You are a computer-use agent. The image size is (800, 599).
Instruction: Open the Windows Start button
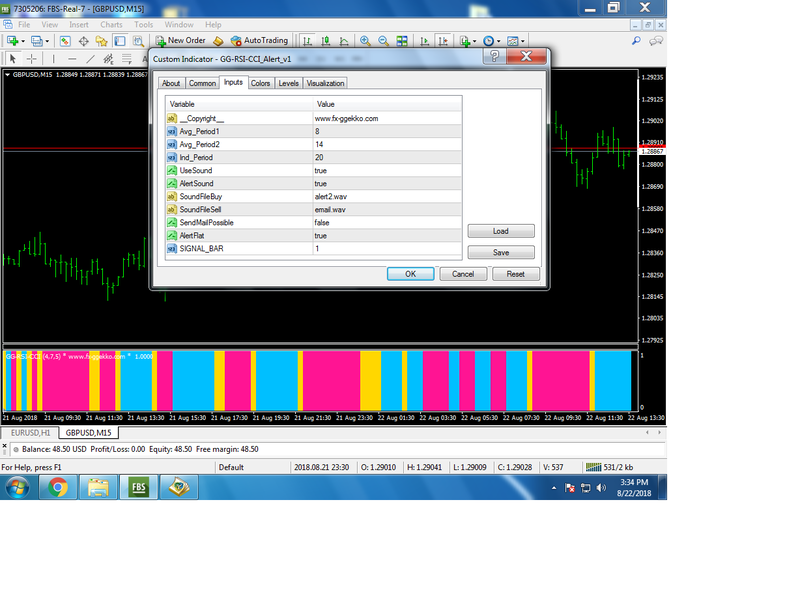18,487
